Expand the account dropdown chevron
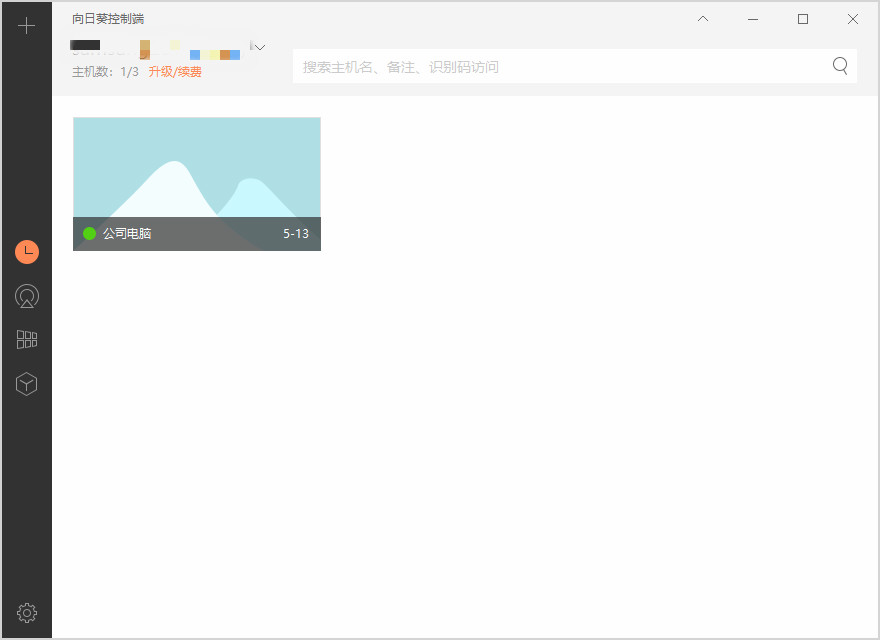880x640 pixels. pos(259,47)
